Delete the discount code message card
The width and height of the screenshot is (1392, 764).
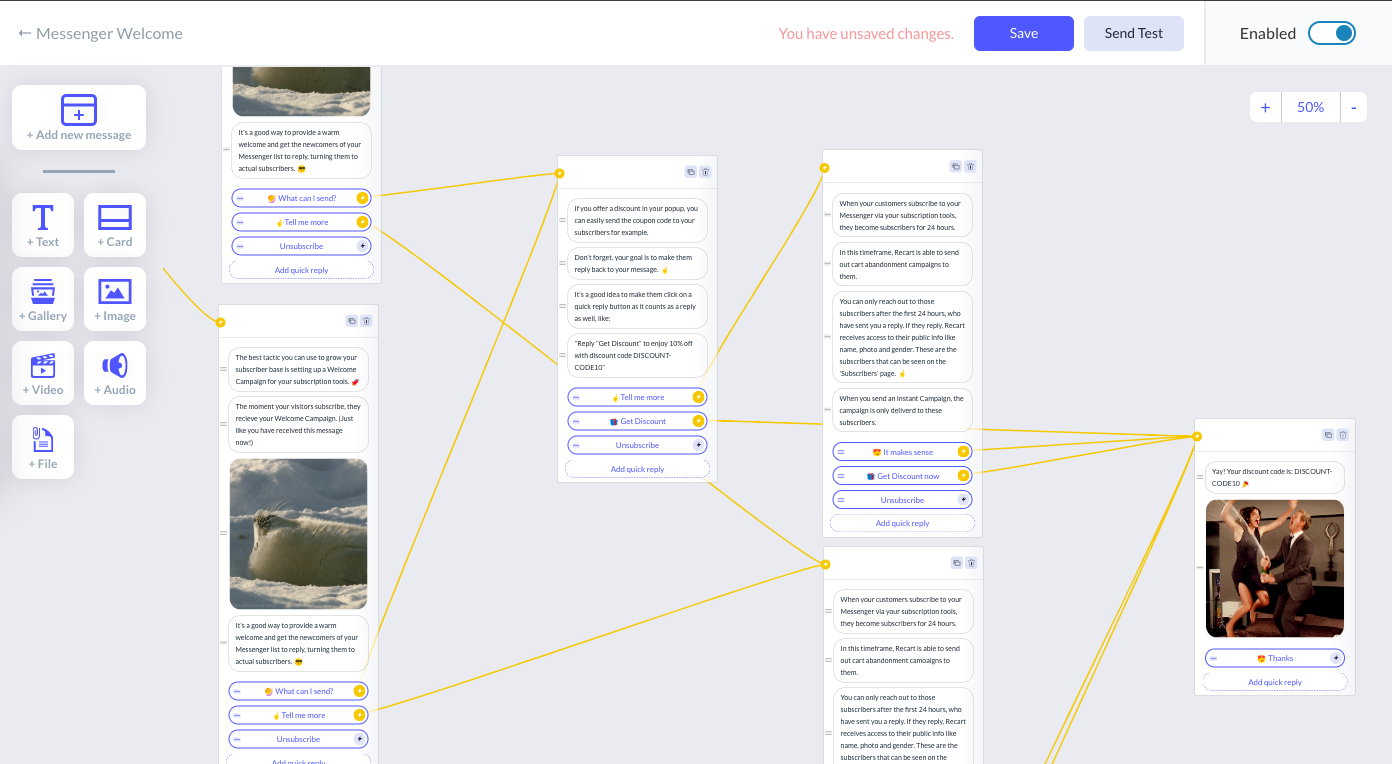pyautogui.click(x=1343, y=435)
